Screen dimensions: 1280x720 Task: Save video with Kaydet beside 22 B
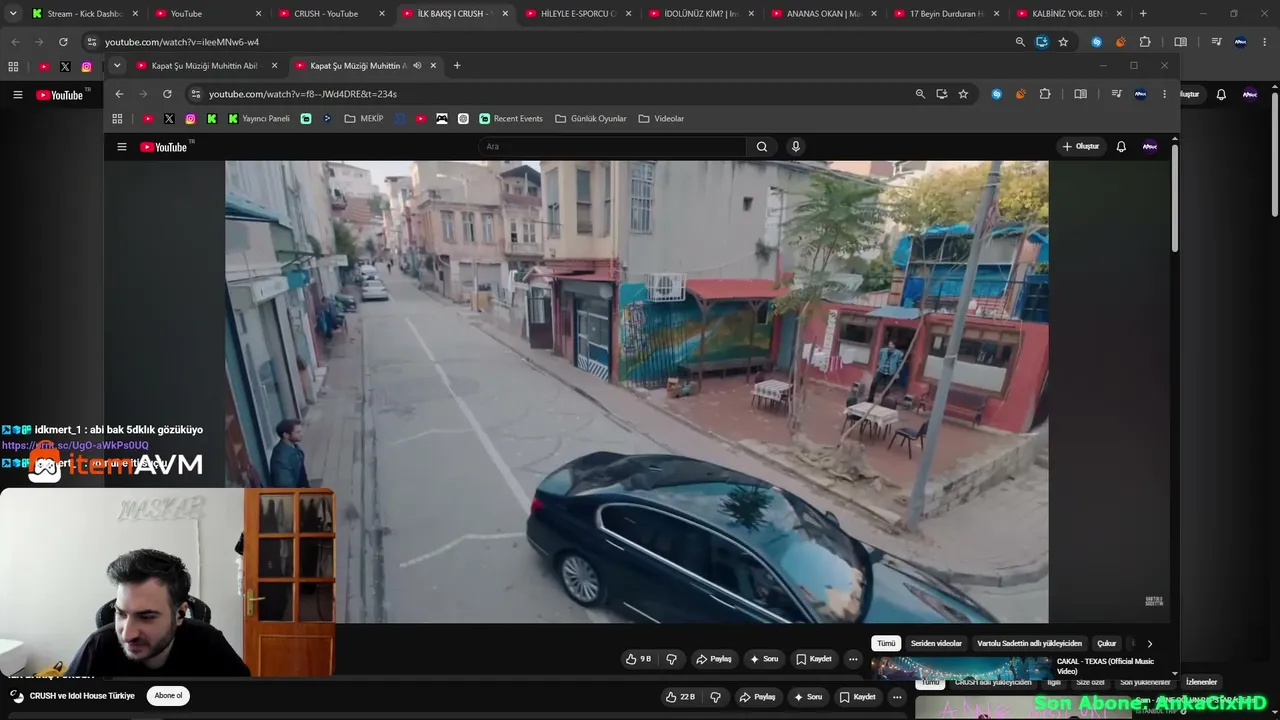coord(858,697)
